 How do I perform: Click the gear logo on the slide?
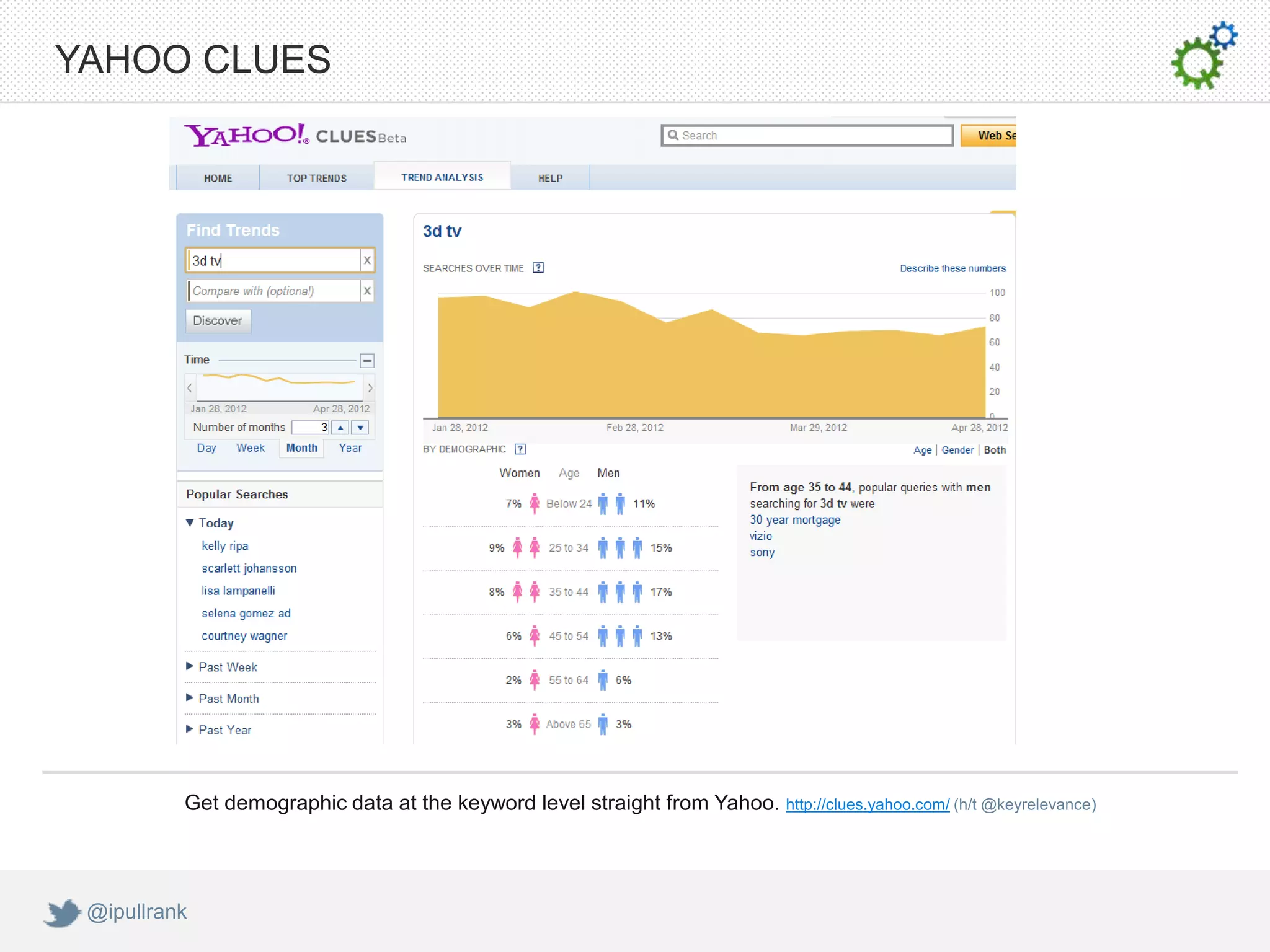(1204, 55)
